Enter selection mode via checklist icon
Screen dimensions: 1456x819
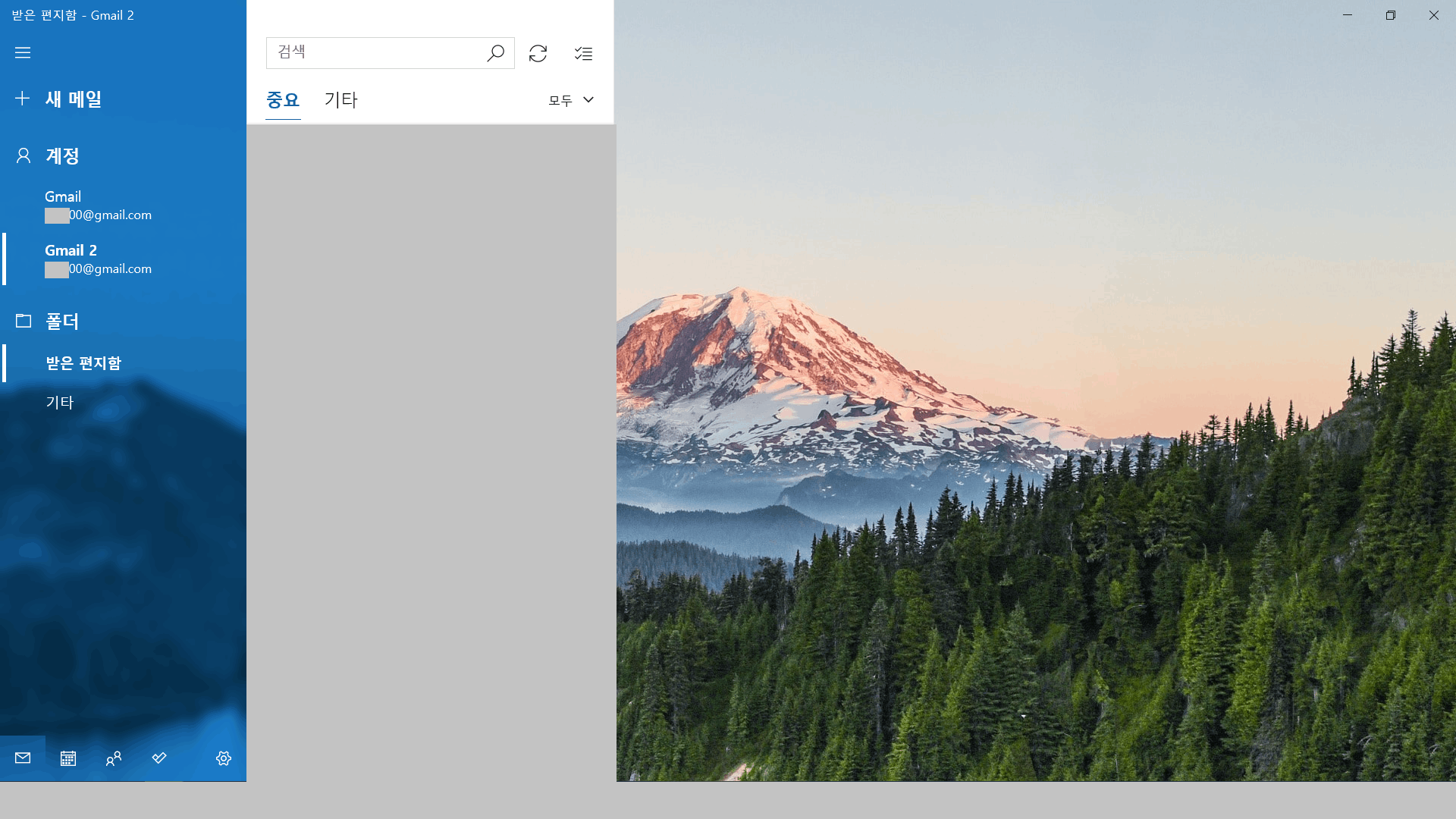pos(583,53)
